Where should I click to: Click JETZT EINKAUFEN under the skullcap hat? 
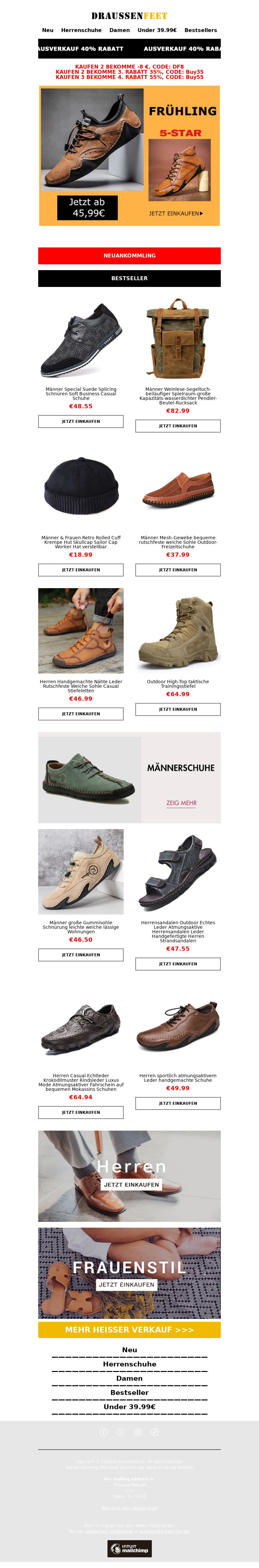(81, 570)
